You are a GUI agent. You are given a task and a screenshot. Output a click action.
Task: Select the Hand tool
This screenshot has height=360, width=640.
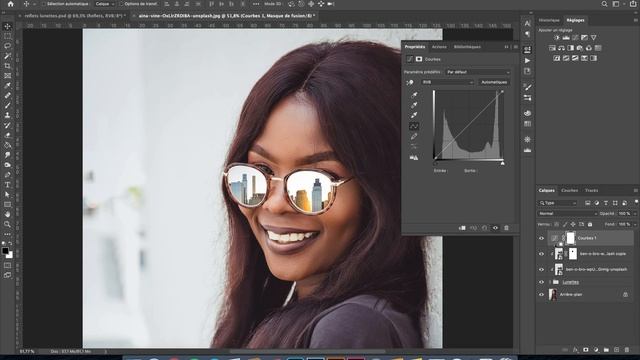(x=7, y=214)
